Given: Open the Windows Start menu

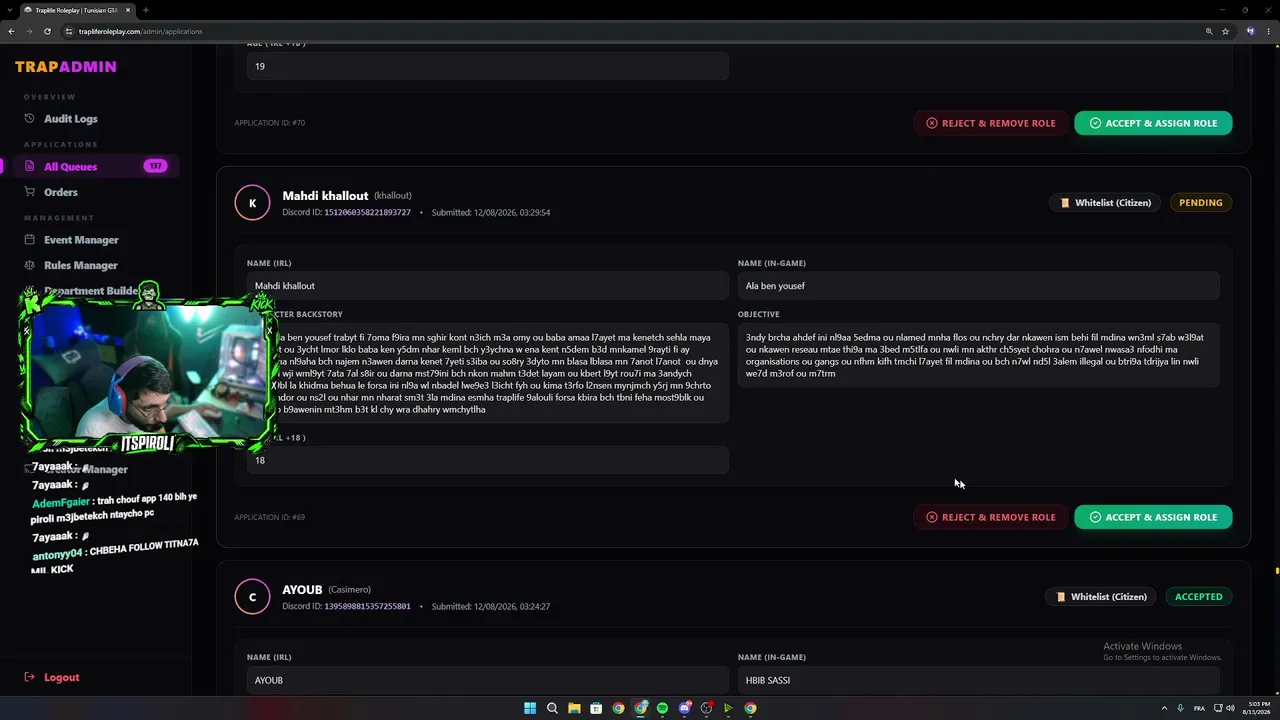Looking at the screenshot, I should click(530, 708).
